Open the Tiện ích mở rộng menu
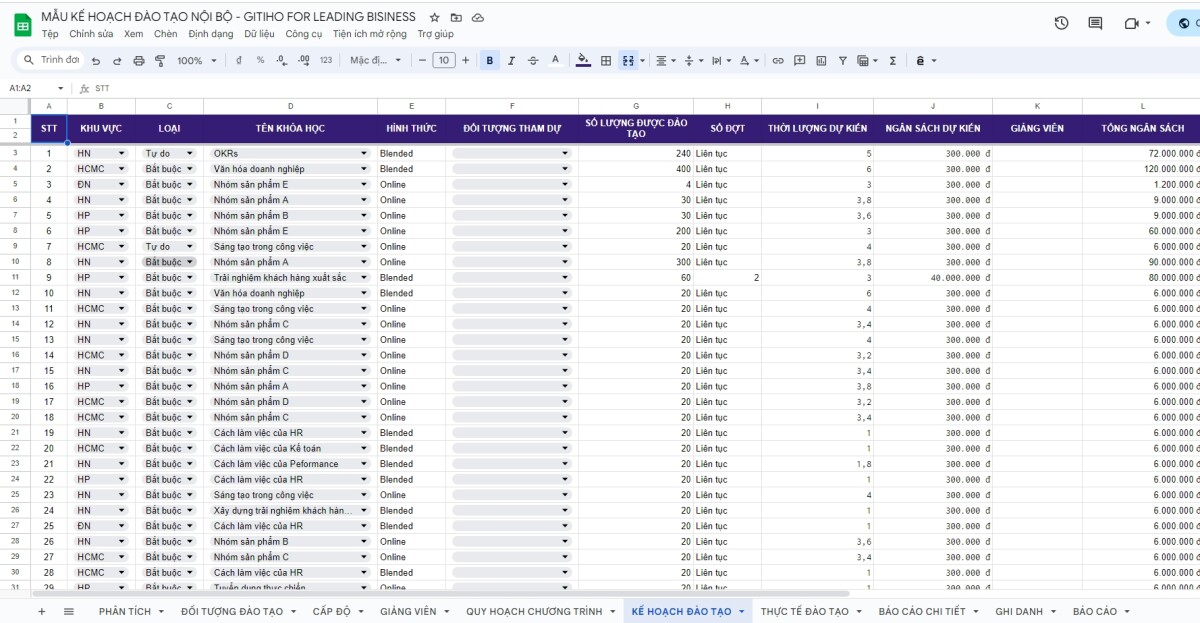1200x623 pixels. pyautogui.click(x=370, y=34)
